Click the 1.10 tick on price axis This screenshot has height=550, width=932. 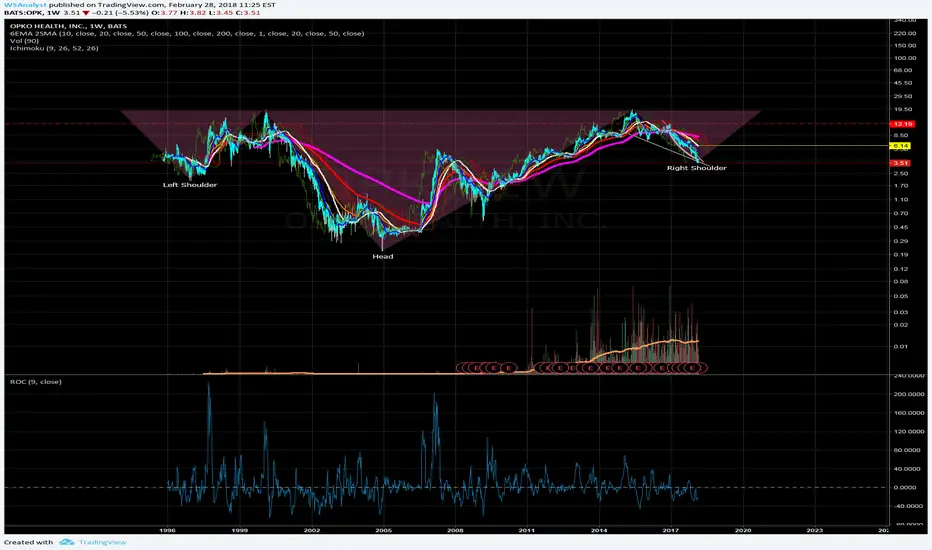pos(901,199)
